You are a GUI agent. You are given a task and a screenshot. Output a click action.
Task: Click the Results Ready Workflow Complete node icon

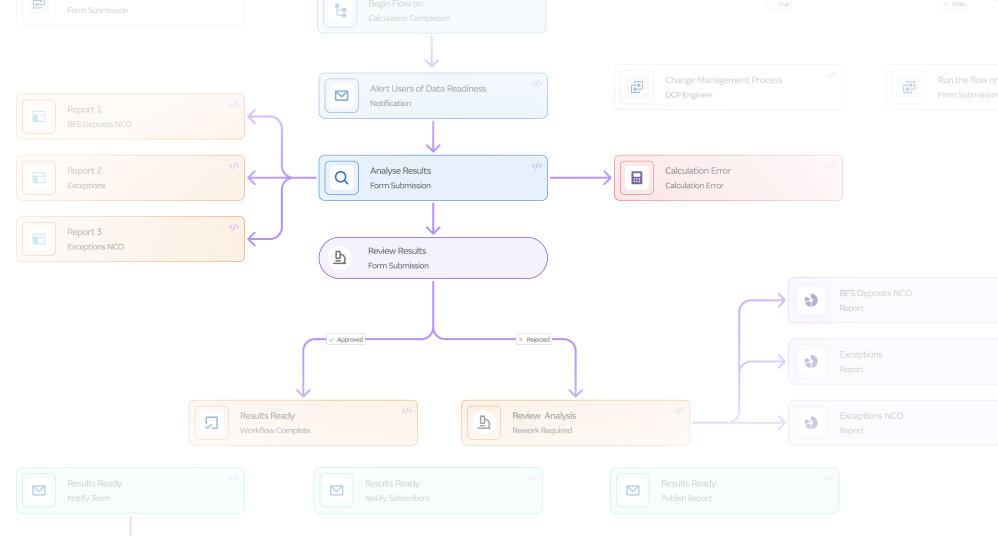[212, 423]
